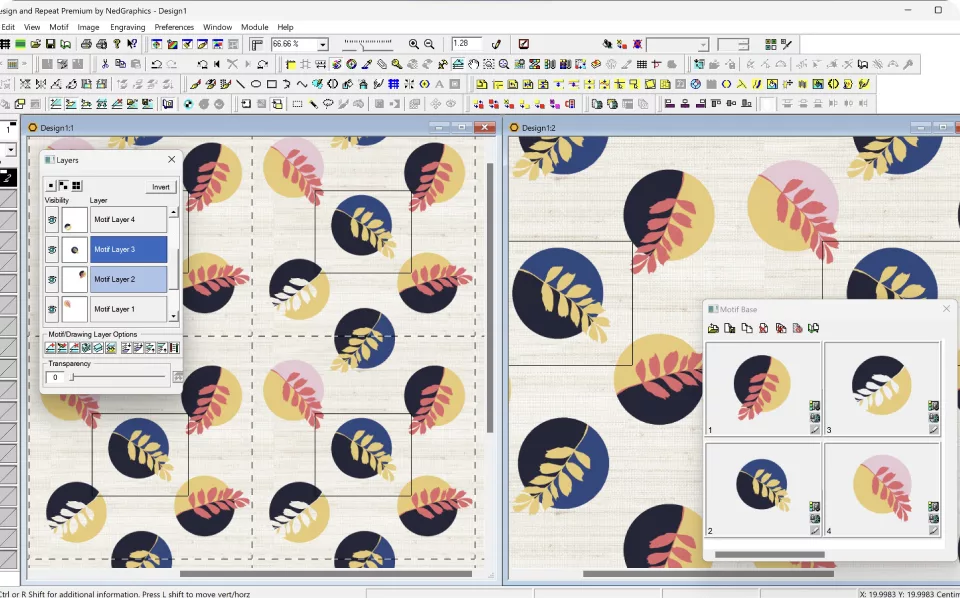Select the eyedropper color picker tool
The width and height of the screenshot is (960, 598).
[367, 64]
